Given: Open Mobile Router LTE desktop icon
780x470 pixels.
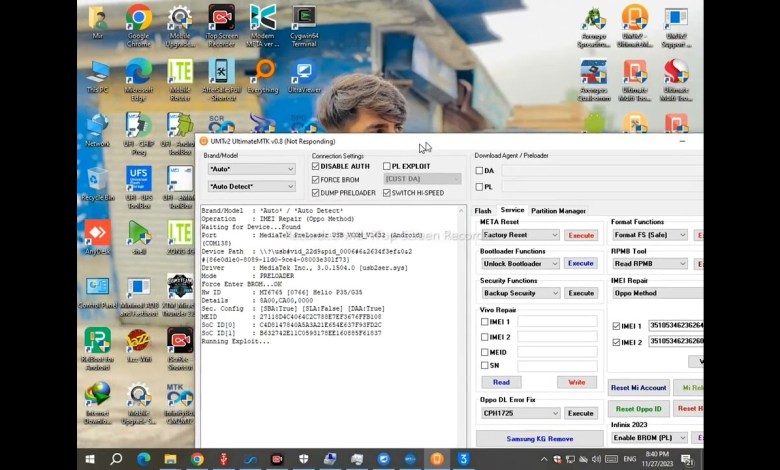Looking at the screenshot, I should (180, 80).
